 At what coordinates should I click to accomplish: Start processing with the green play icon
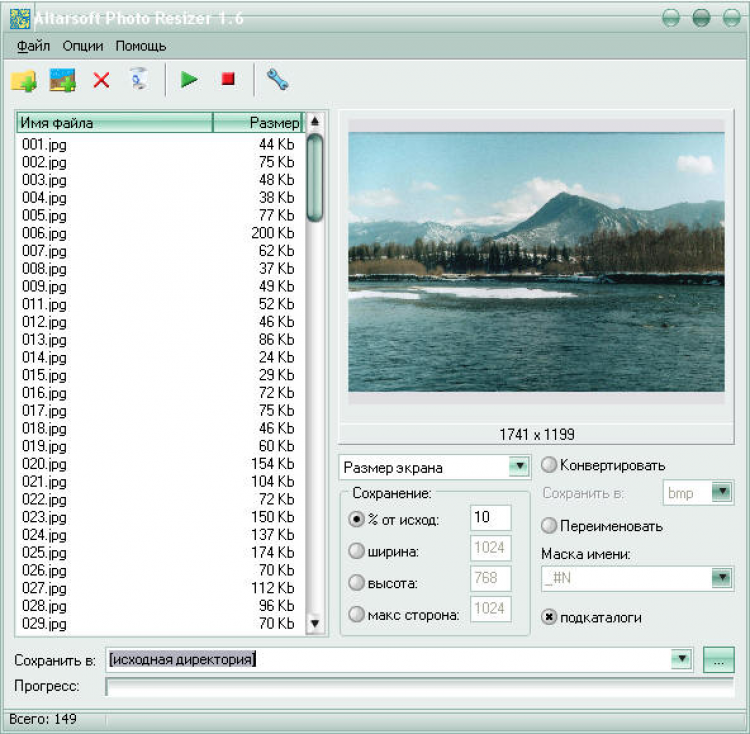point(189,79)
